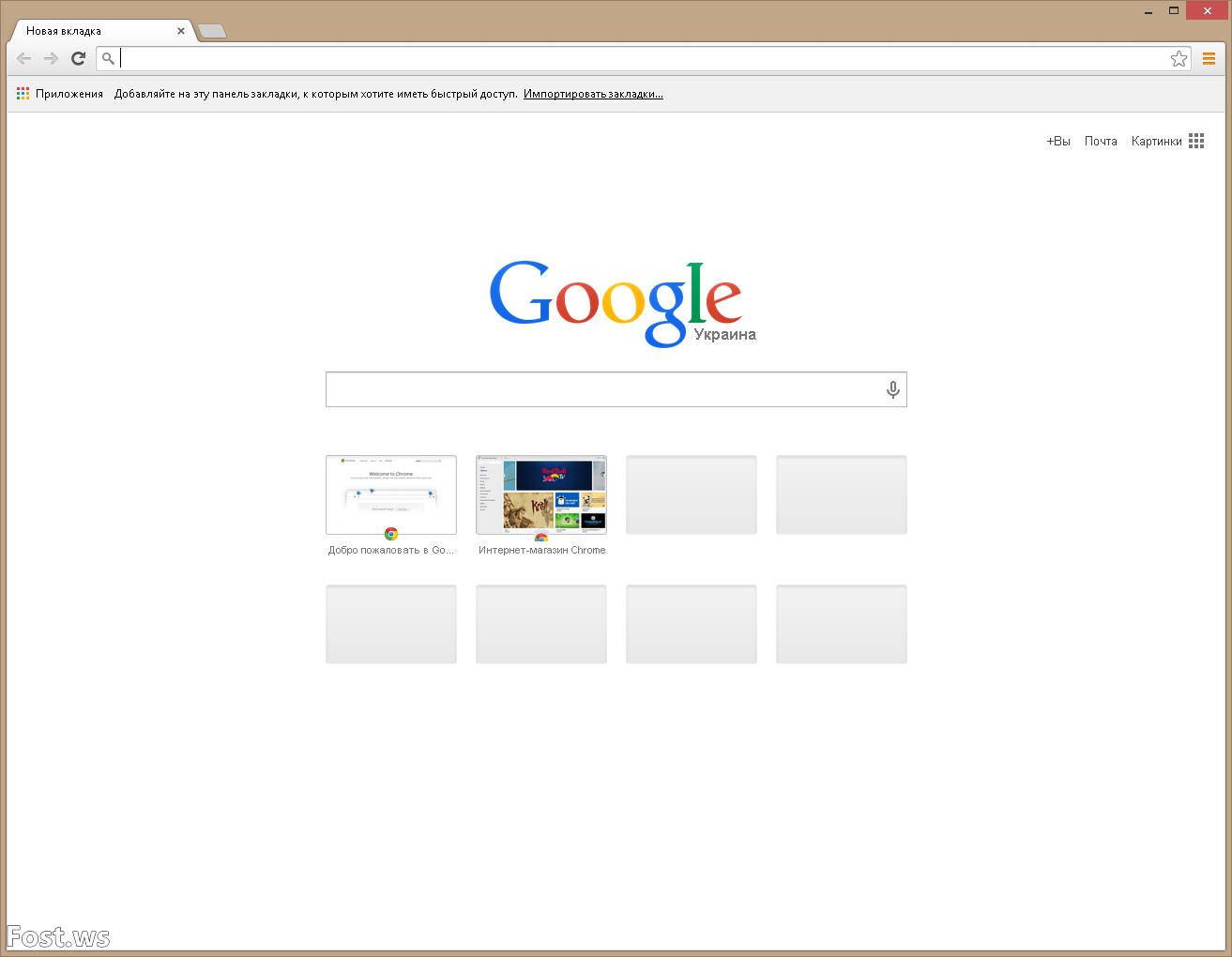
Task: Minimize the Chrome window
Action: [x=1149, y=11]
